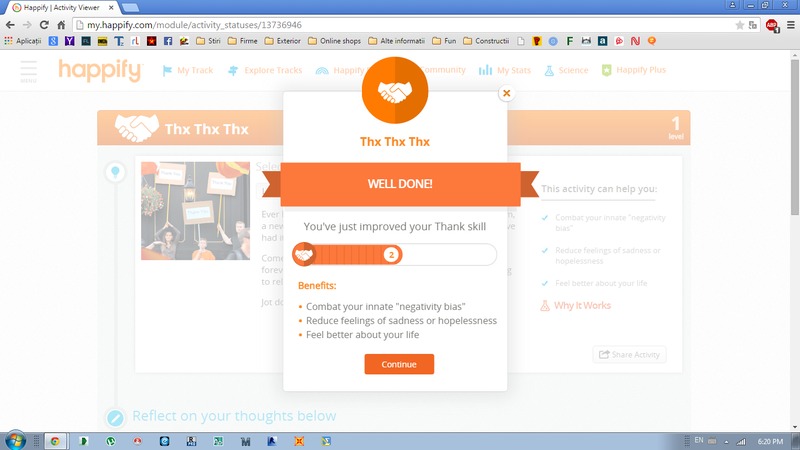Click the Share Activity button
800x450 pixels.
pyautogui.click(x=629, y=355)
